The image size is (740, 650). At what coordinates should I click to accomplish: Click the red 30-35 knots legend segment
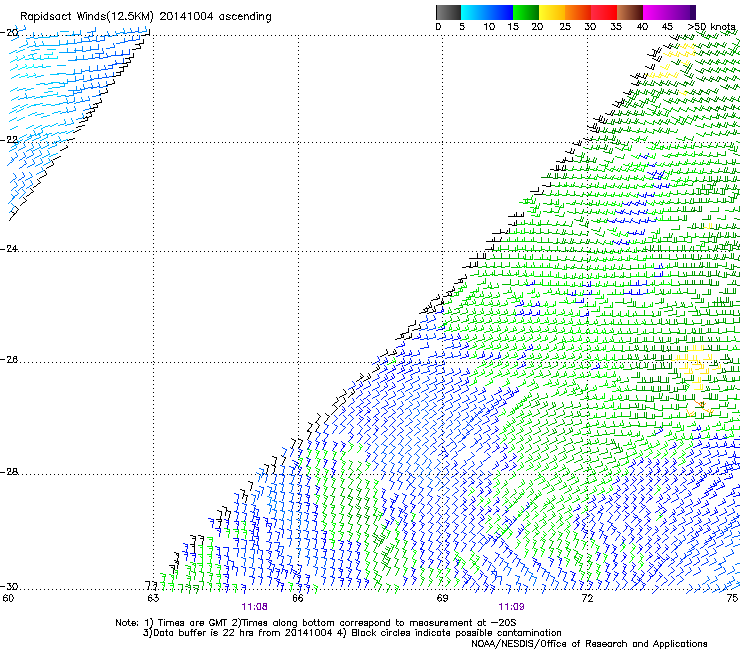point(604,12)
